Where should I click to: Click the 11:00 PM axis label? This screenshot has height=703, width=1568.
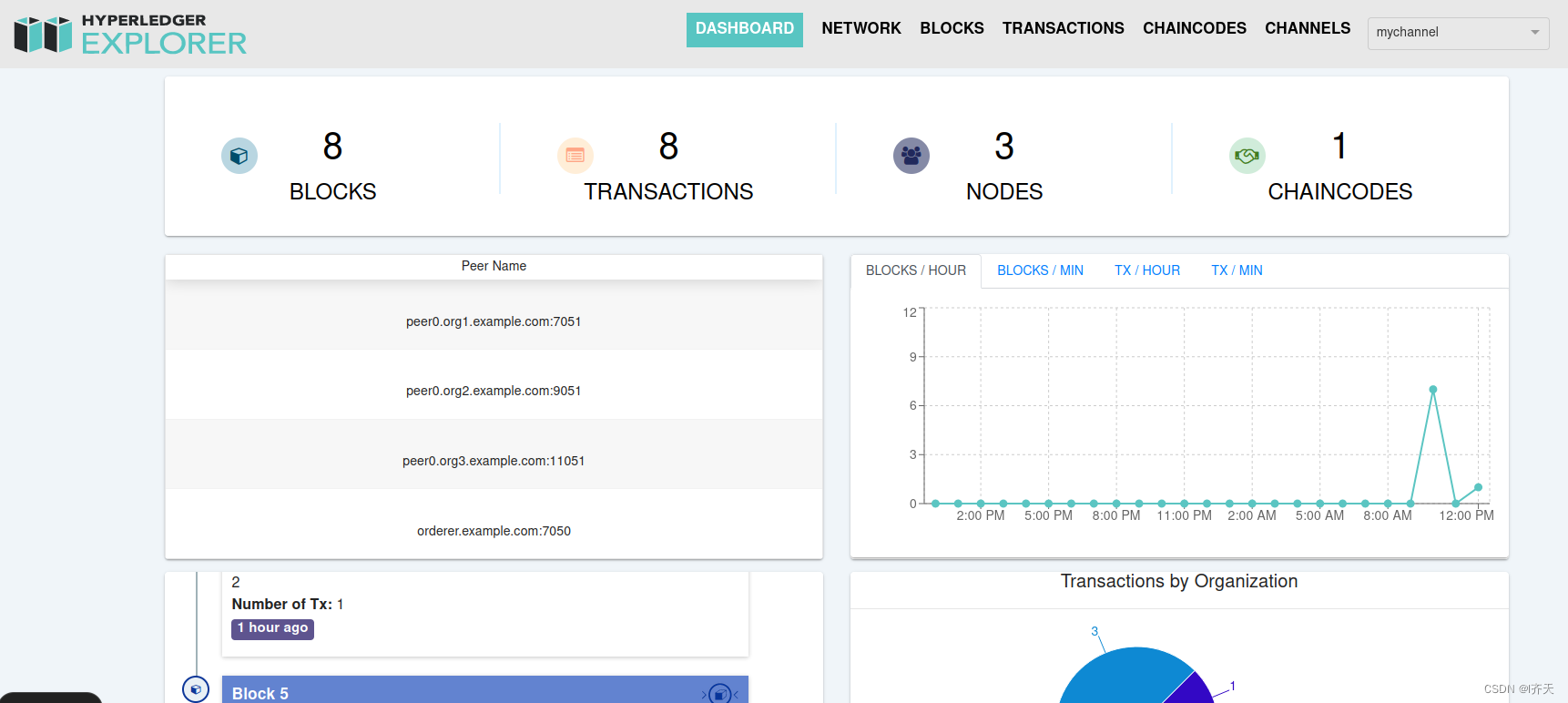1184,515
